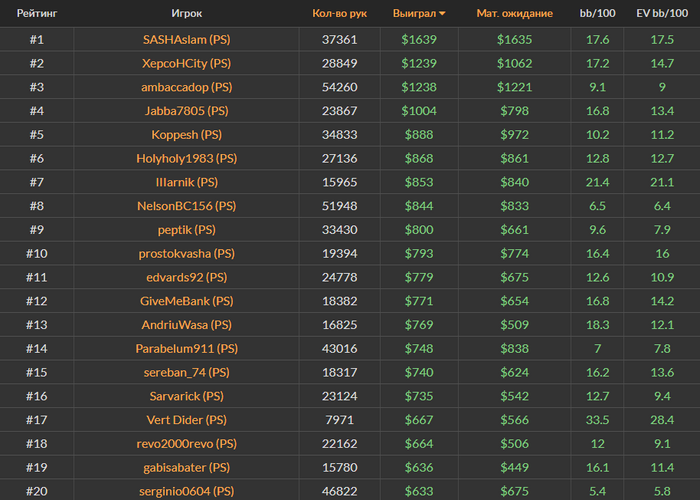This screenshot has width=700, height=500.
Task: Sort by the bb/100 column header
Action: tap(597, 14)
